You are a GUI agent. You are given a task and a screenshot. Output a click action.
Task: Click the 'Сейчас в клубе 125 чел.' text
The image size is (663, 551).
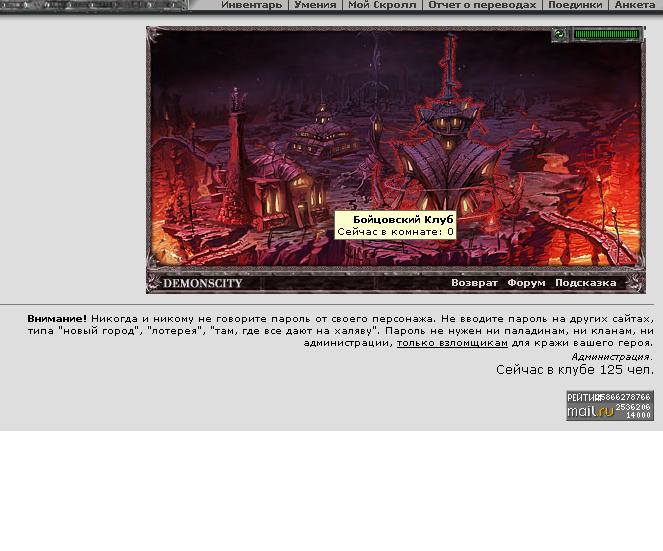[x=575, y=370]
